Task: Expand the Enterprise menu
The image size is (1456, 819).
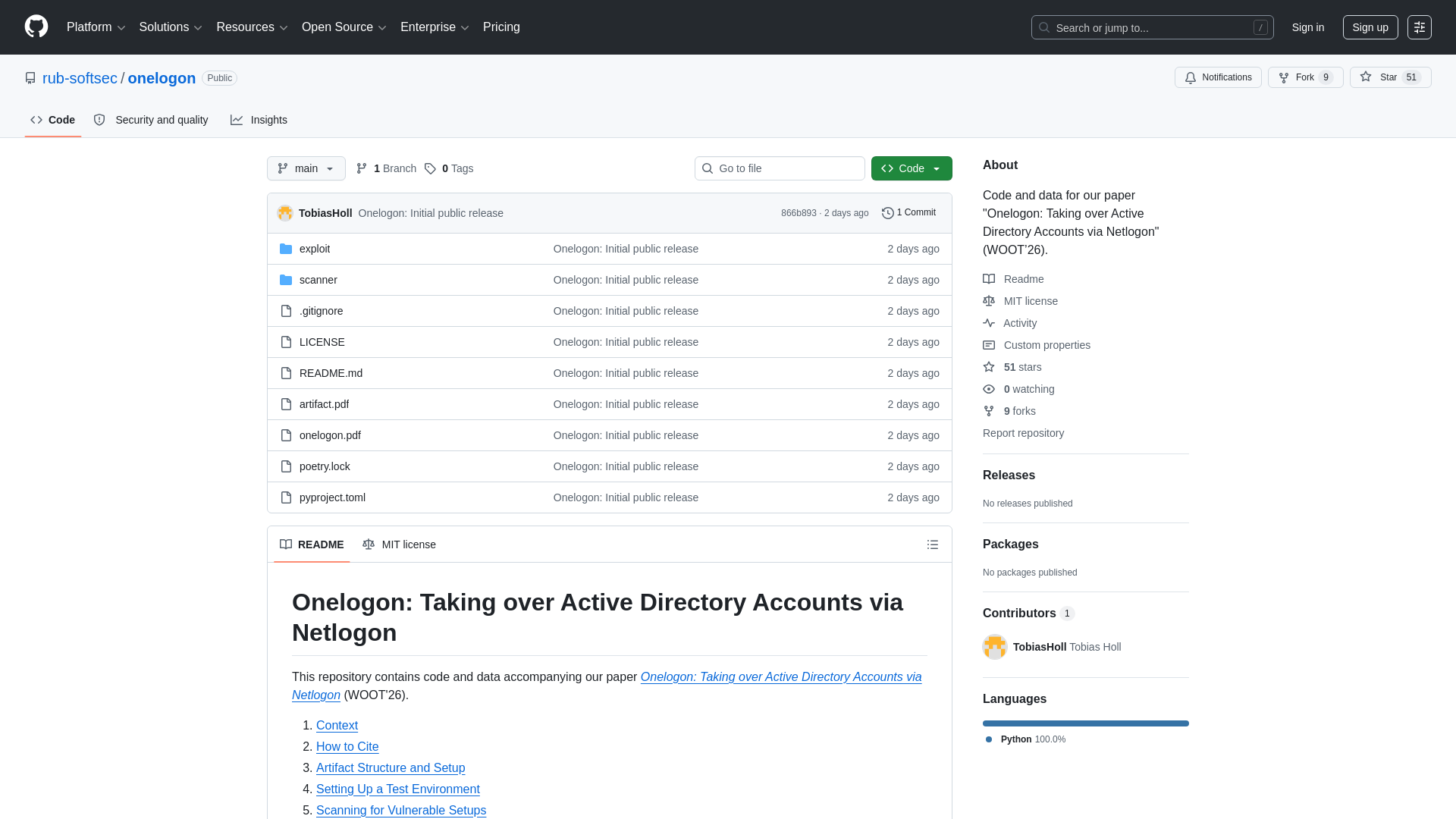Action: click(x=435, y=27)
